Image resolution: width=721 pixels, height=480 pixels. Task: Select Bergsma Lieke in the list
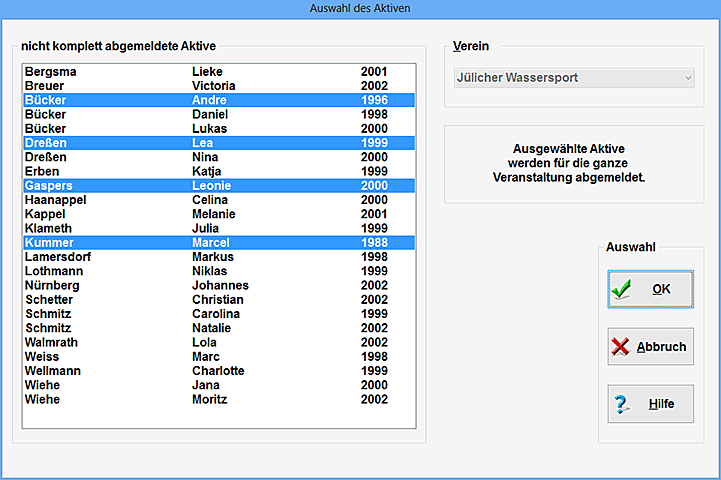tap(218, 72)
